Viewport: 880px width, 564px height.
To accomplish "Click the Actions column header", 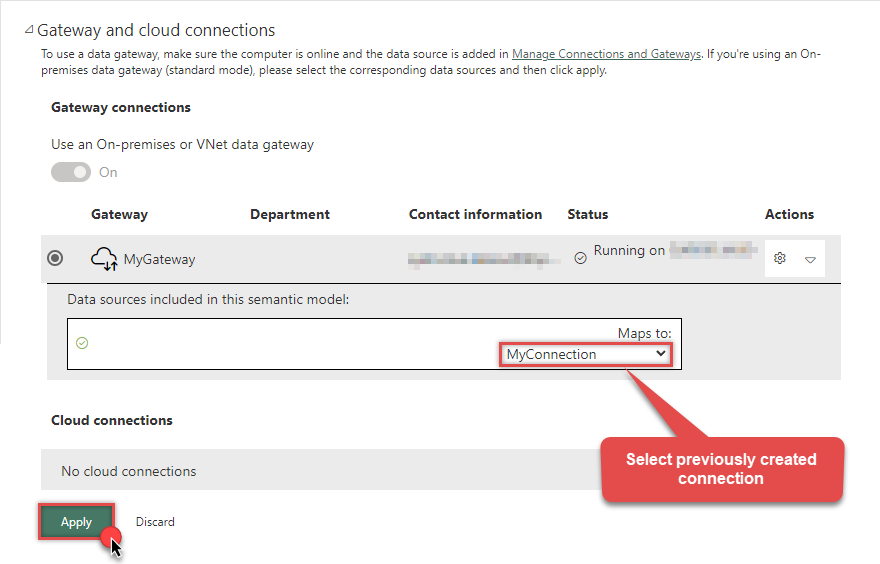I will [789, 214].
